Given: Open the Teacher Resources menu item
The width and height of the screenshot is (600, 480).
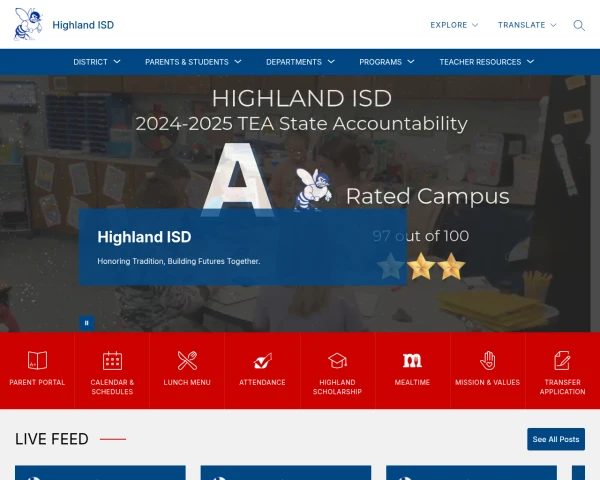Looking at the screenshot, I should 480,62.
